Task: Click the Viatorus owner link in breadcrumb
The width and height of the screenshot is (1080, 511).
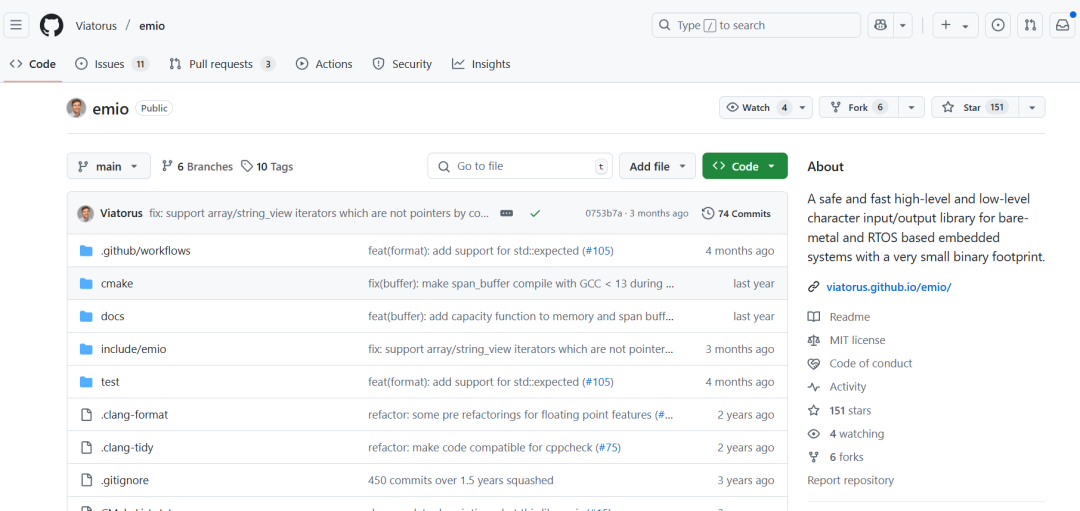Action: point(96,26)
